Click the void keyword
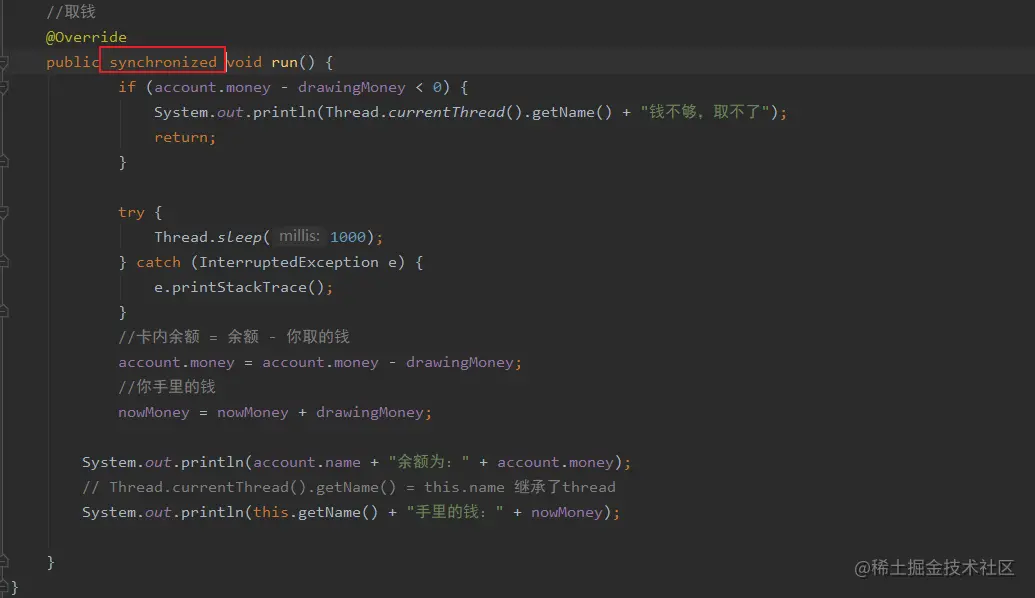The image size is (1035, 598). (x=244, y=62)
